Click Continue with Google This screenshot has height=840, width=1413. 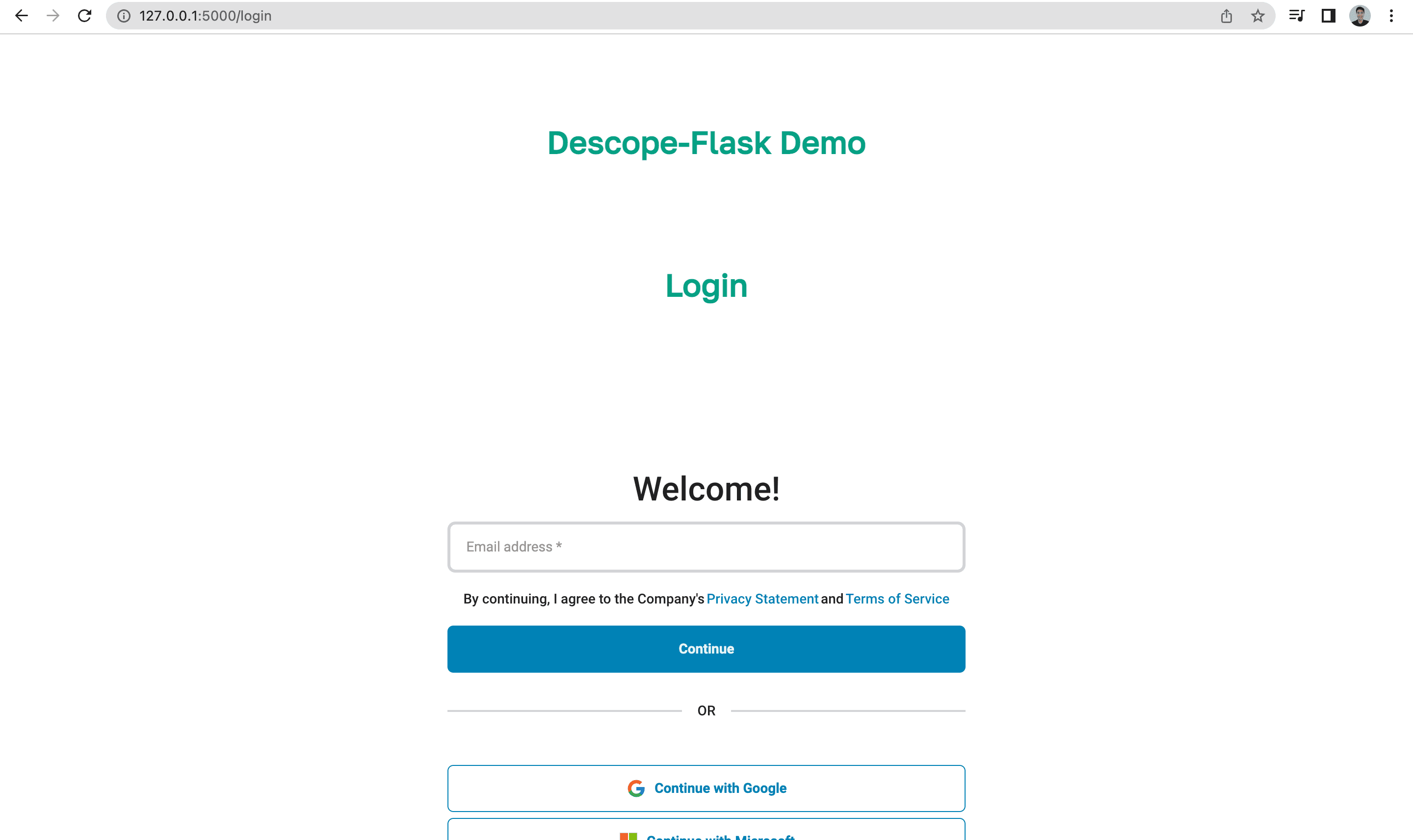(706, 787)
